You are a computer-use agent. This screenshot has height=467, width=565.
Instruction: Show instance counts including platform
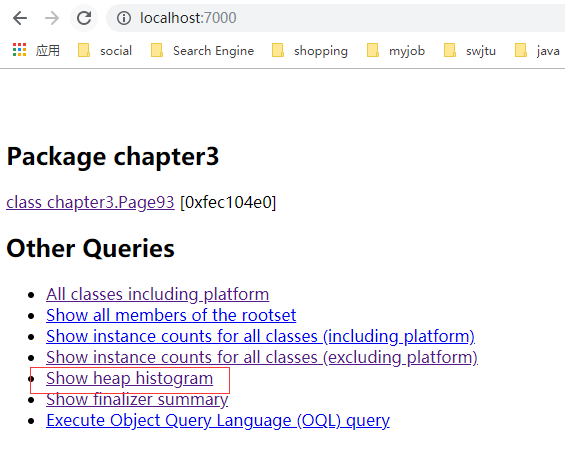[260, 337]
